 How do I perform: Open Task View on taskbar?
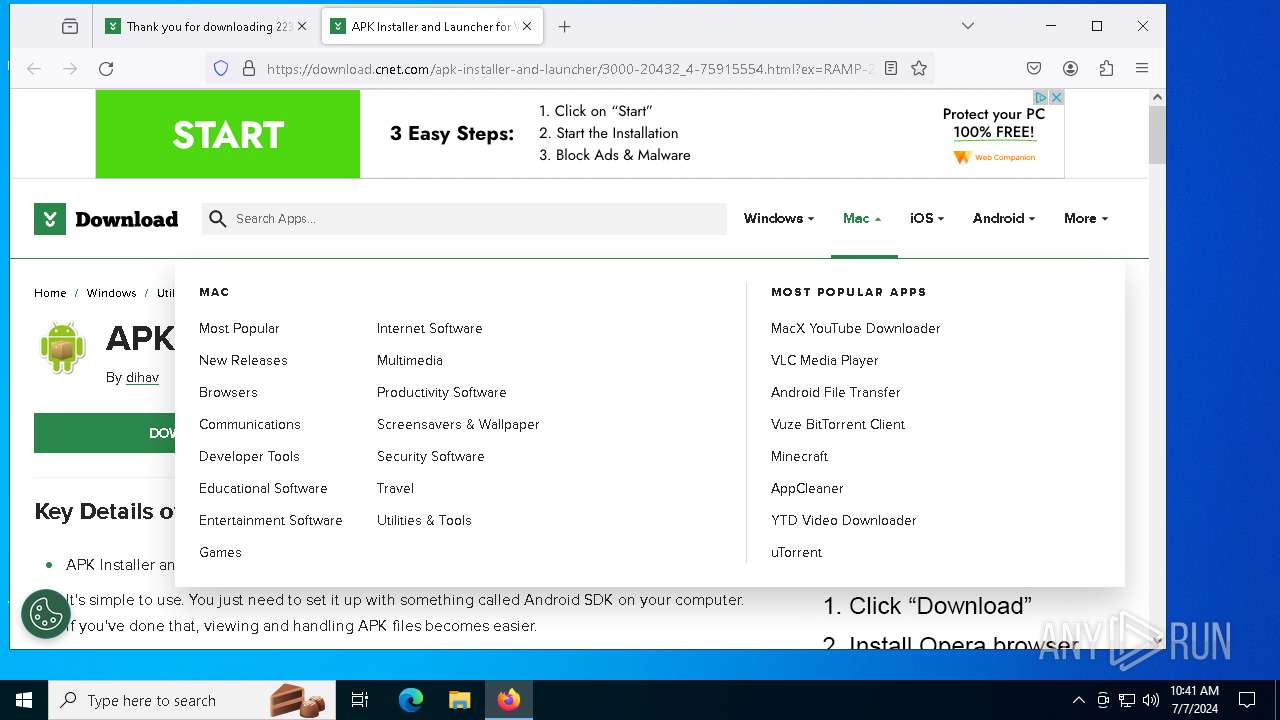[x=360, y=700]
